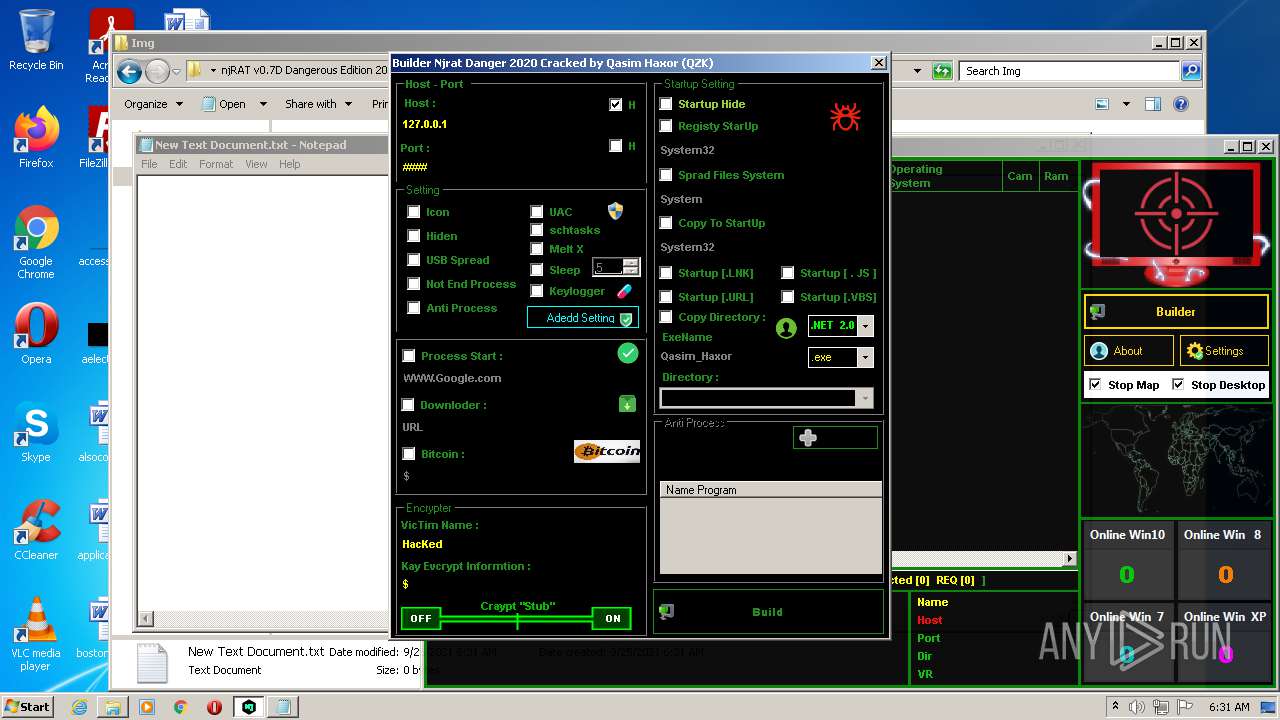
Task: Click the plus icon in Anti Process
Action: click(808, 438)
